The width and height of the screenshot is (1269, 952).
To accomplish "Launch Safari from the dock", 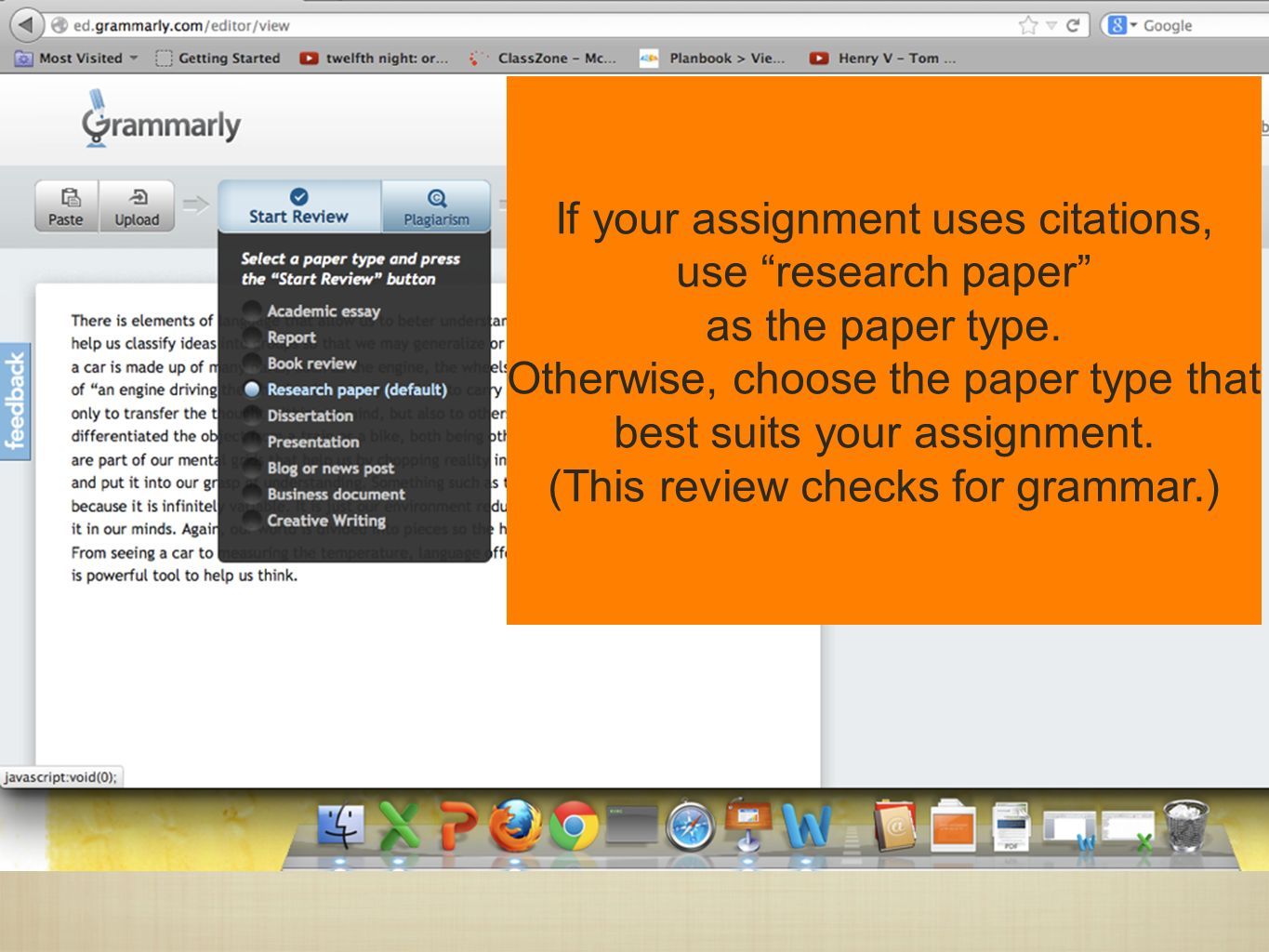I will pyautogui.click(x=690, y=826).
